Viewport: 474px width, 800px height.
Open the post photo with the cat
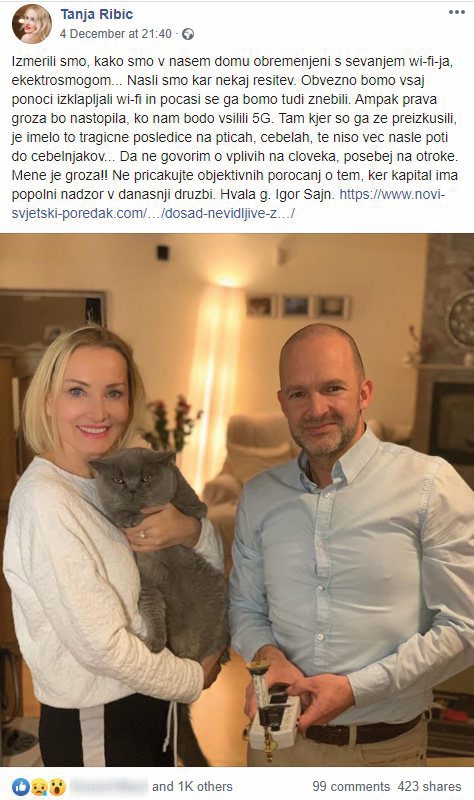[x=237, y=500]
